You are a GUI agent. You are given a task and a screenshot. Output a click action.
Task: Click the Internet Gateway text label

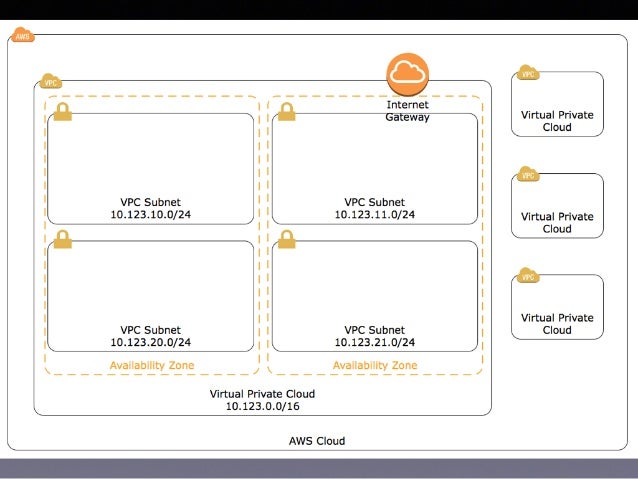pyautogui.click(x=407, y=111)
